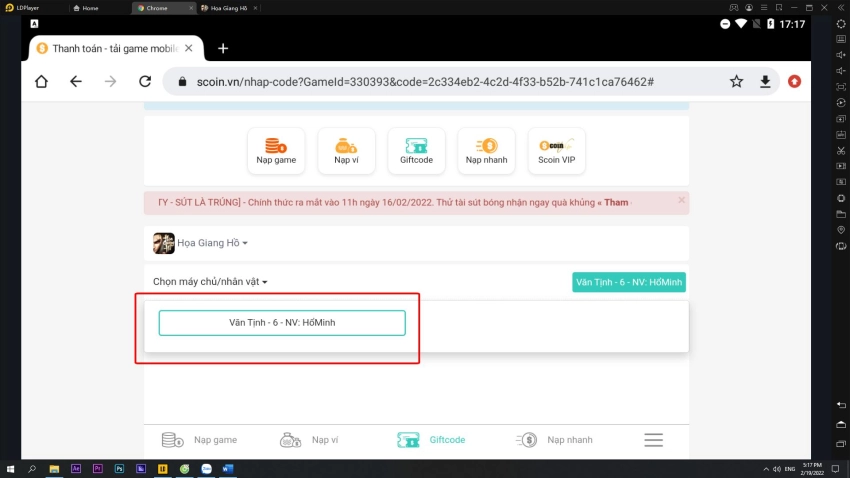This screenshot has height=478, width=850.
Task: Open LDPlayer keyboard mapping tool
Action: [841, 40]
